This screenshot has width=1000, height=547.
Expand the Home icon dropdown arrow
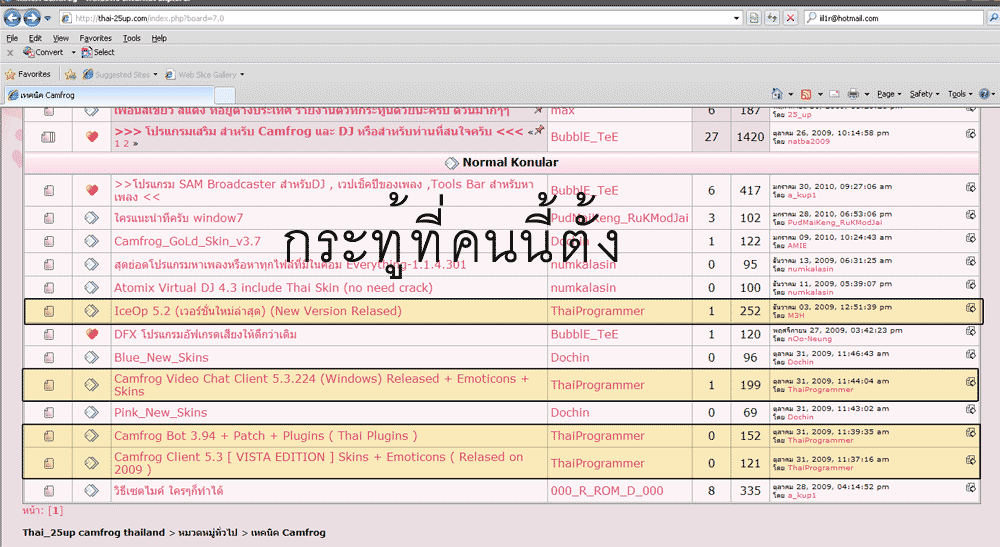[791, 94]
